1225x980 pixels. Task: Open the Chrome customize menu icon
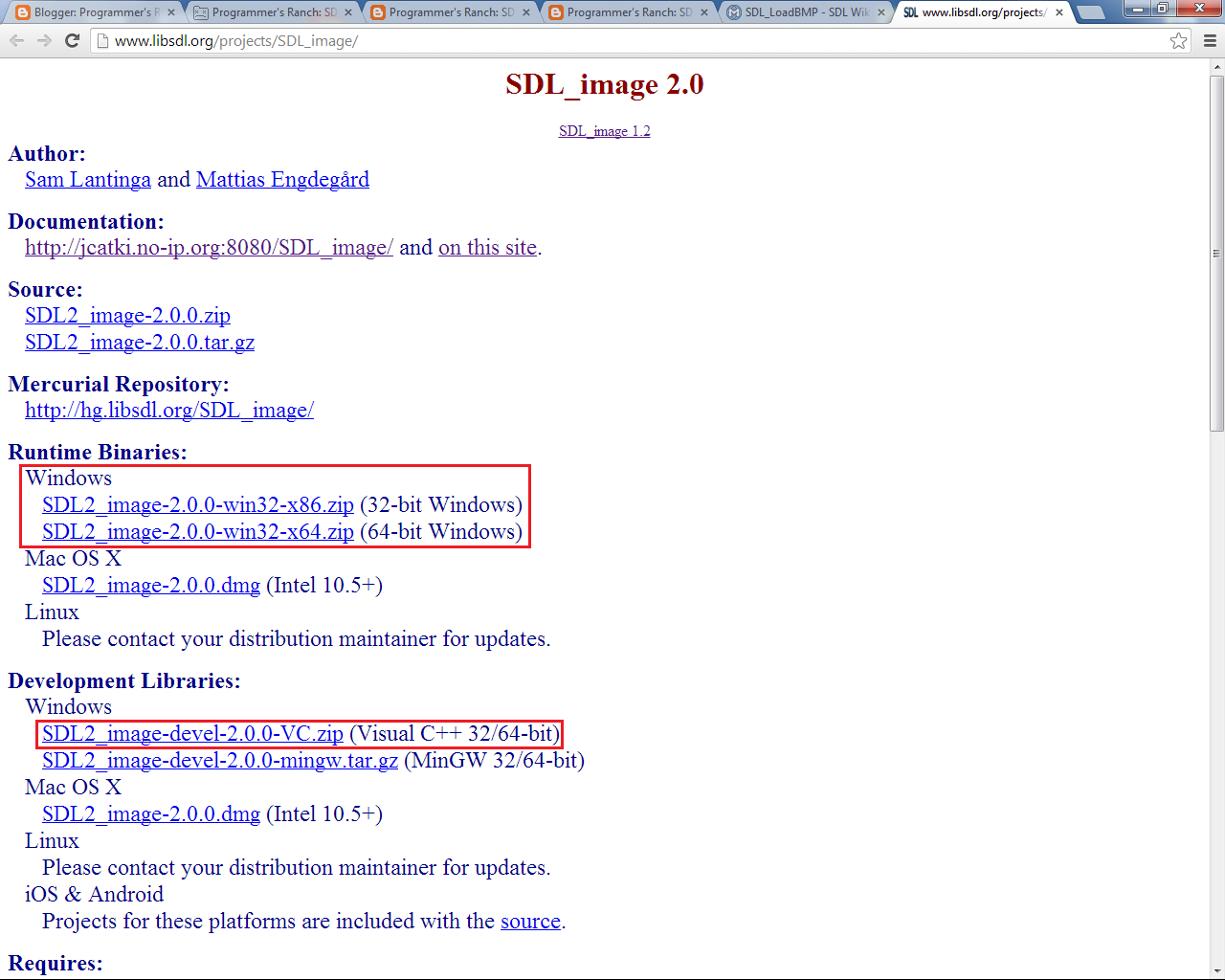1209,40
